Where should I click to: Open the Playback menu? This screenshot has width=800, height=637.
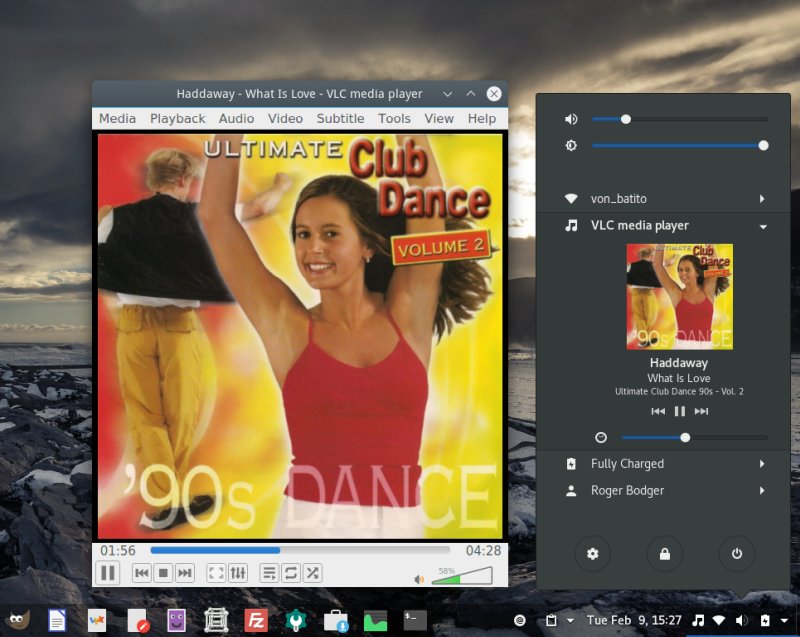[177, 118]
